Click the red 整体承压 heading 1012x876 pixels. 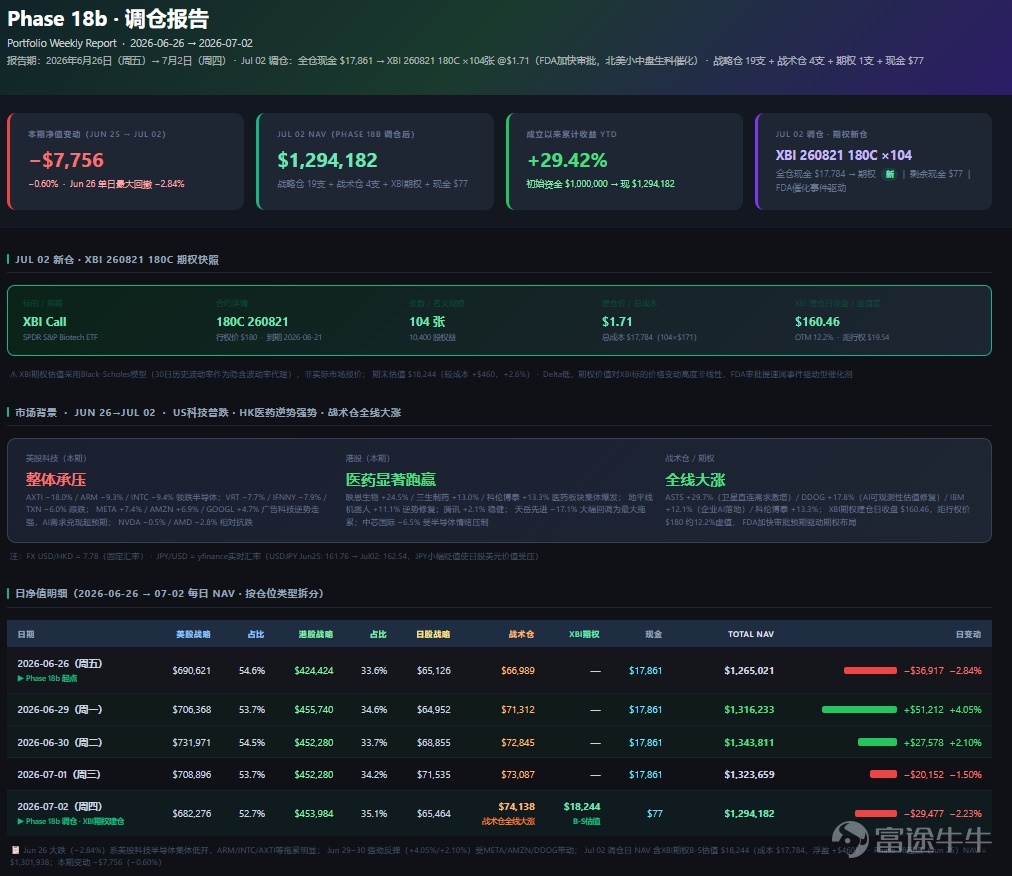pos(56,480)
